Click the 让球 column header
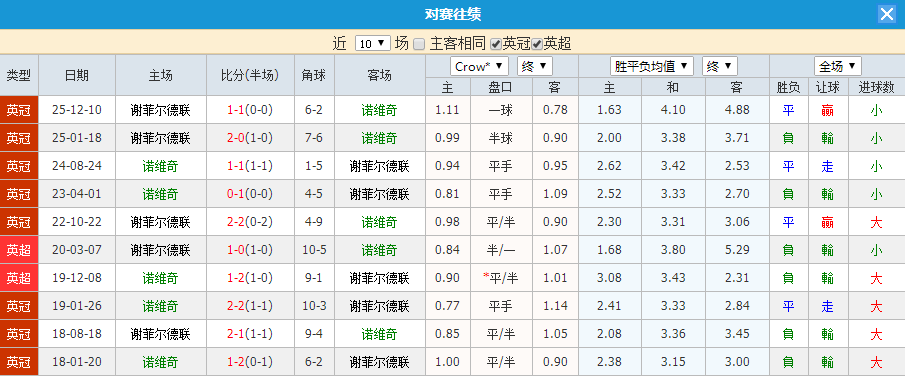The image size is (905, 376). pyautogui.click(x=828, y=87)
